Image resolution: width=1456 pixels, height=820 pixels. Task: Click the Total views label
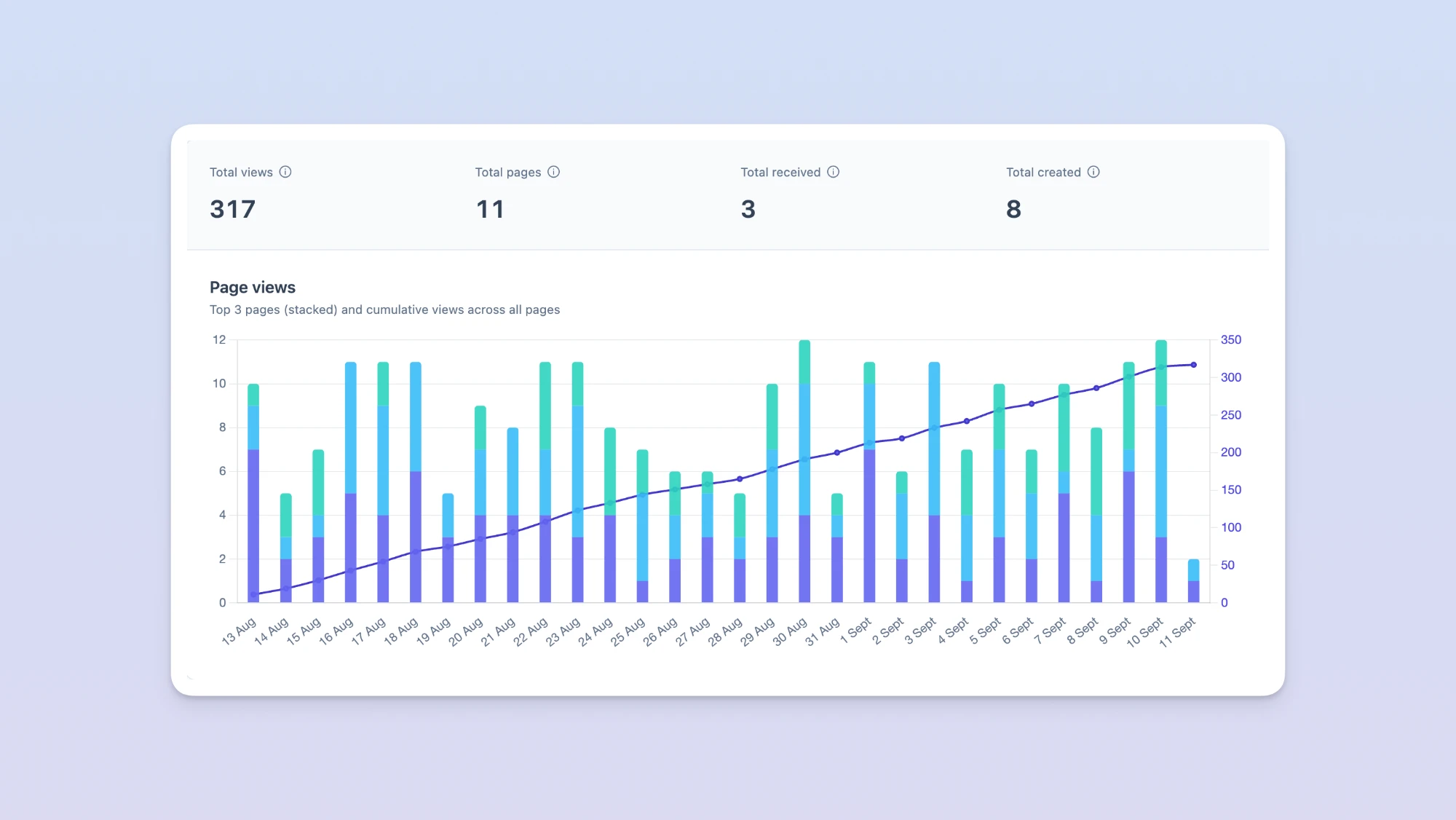tap(241, 173)
